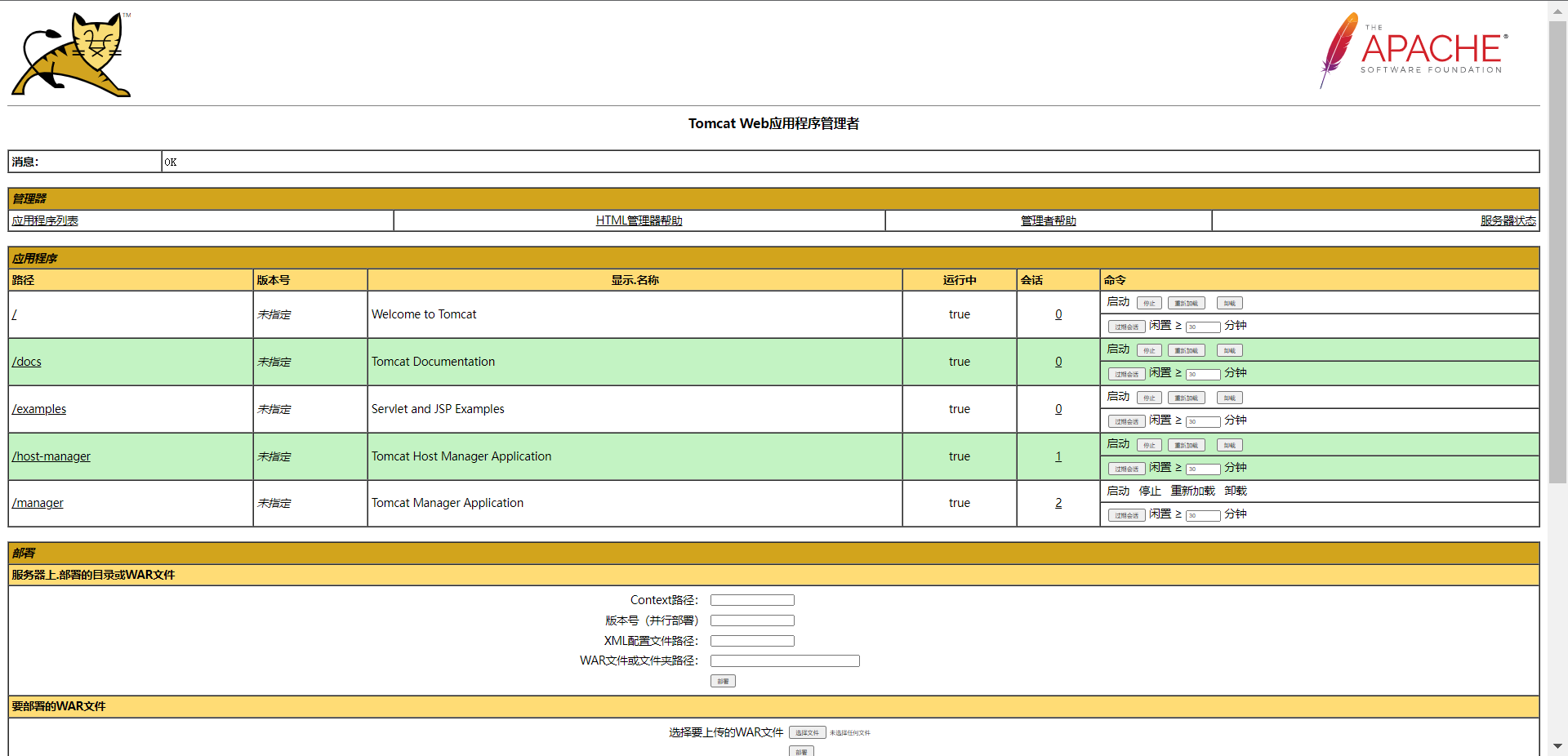View sessions count 0 for /docs

click(1058, 362)
